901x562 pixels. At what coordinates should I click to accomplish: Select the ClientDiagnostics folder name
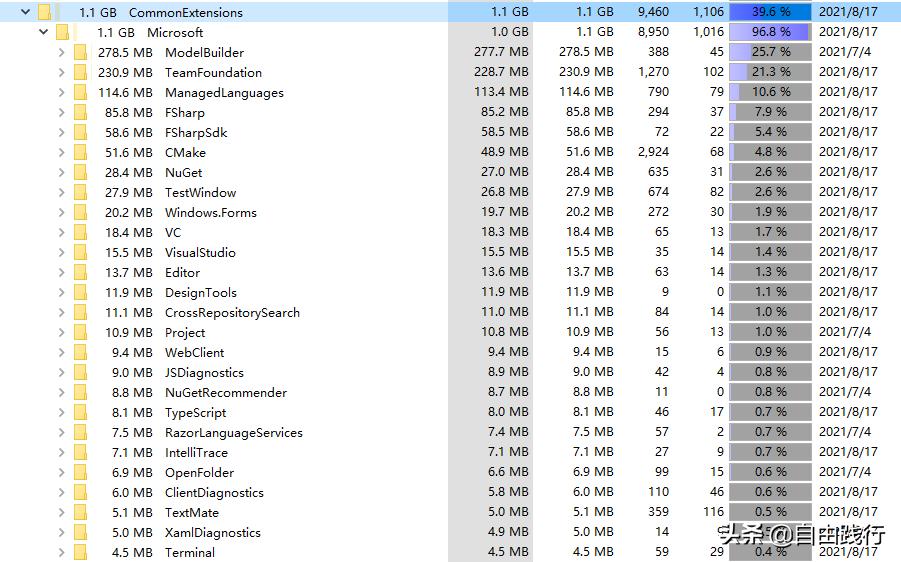coord(214,492)
